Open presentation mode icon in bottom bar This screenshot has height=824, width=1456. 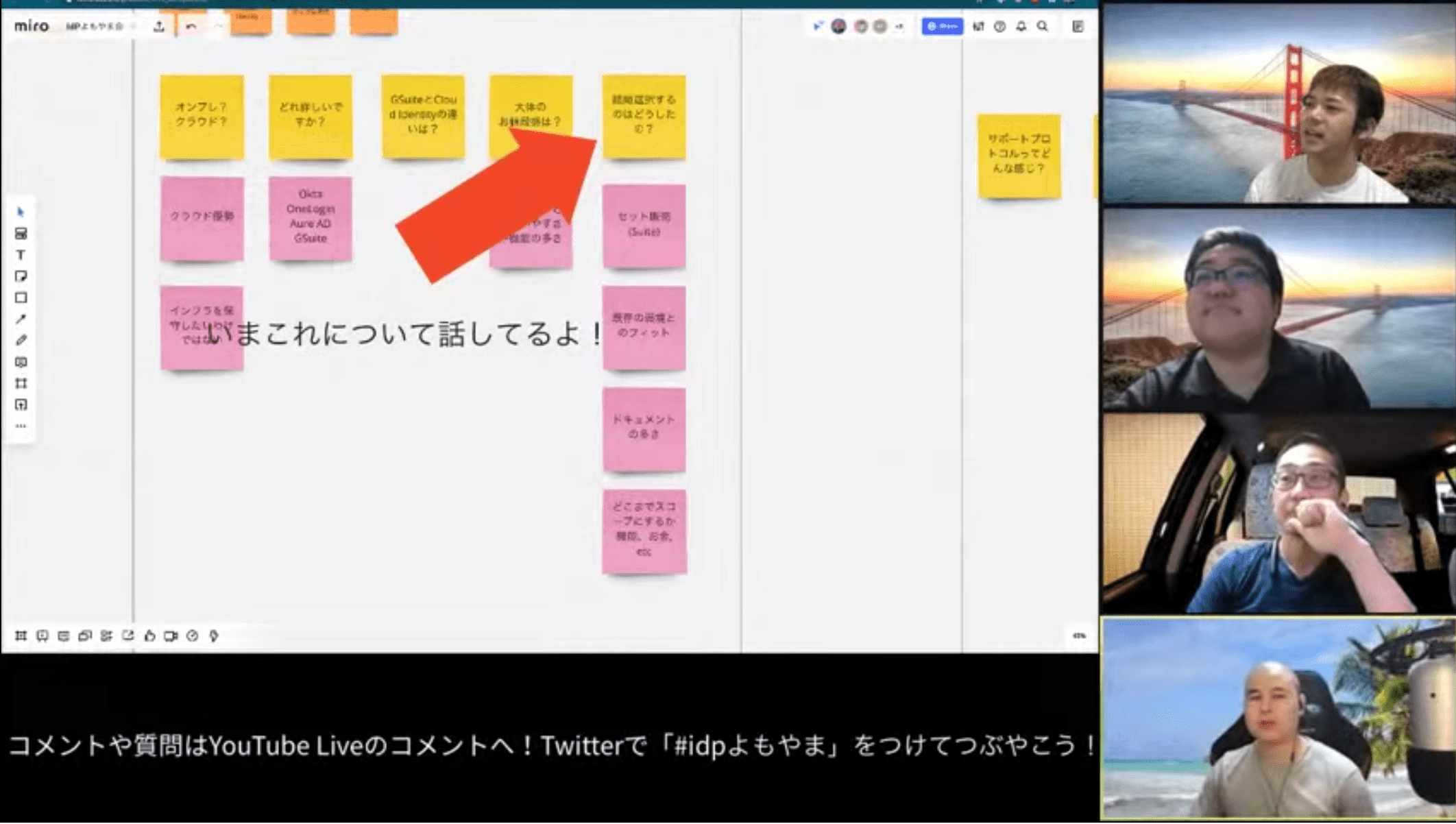(x=42, y=636)
